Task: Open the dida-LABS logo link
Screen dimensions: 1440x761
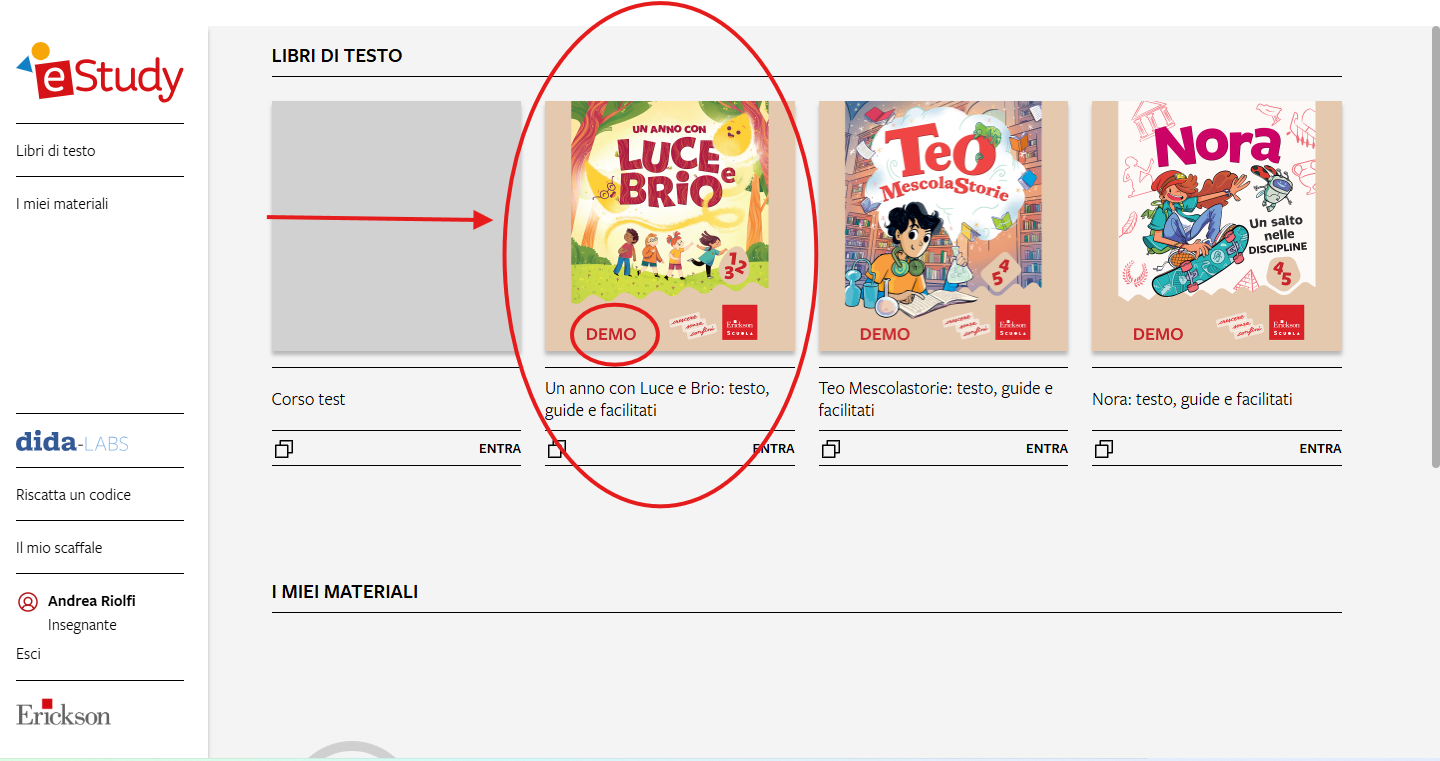Action: coord(72,442)
